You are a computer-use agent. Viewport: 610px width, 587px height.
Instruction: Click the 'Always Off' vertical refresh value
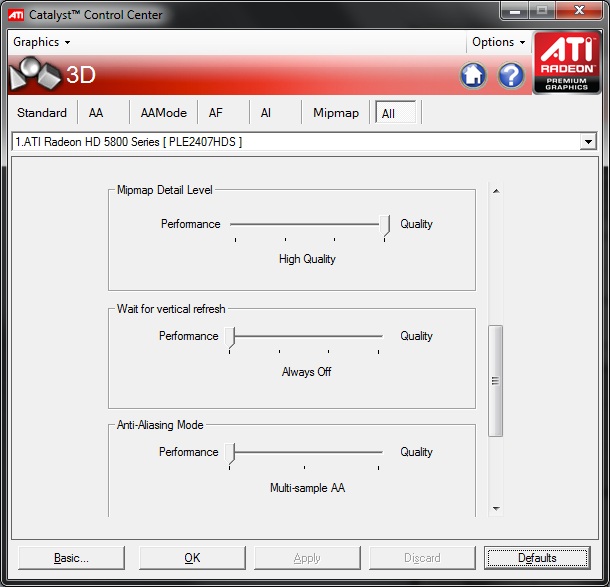pyautogui.click(x=307, y=372)
